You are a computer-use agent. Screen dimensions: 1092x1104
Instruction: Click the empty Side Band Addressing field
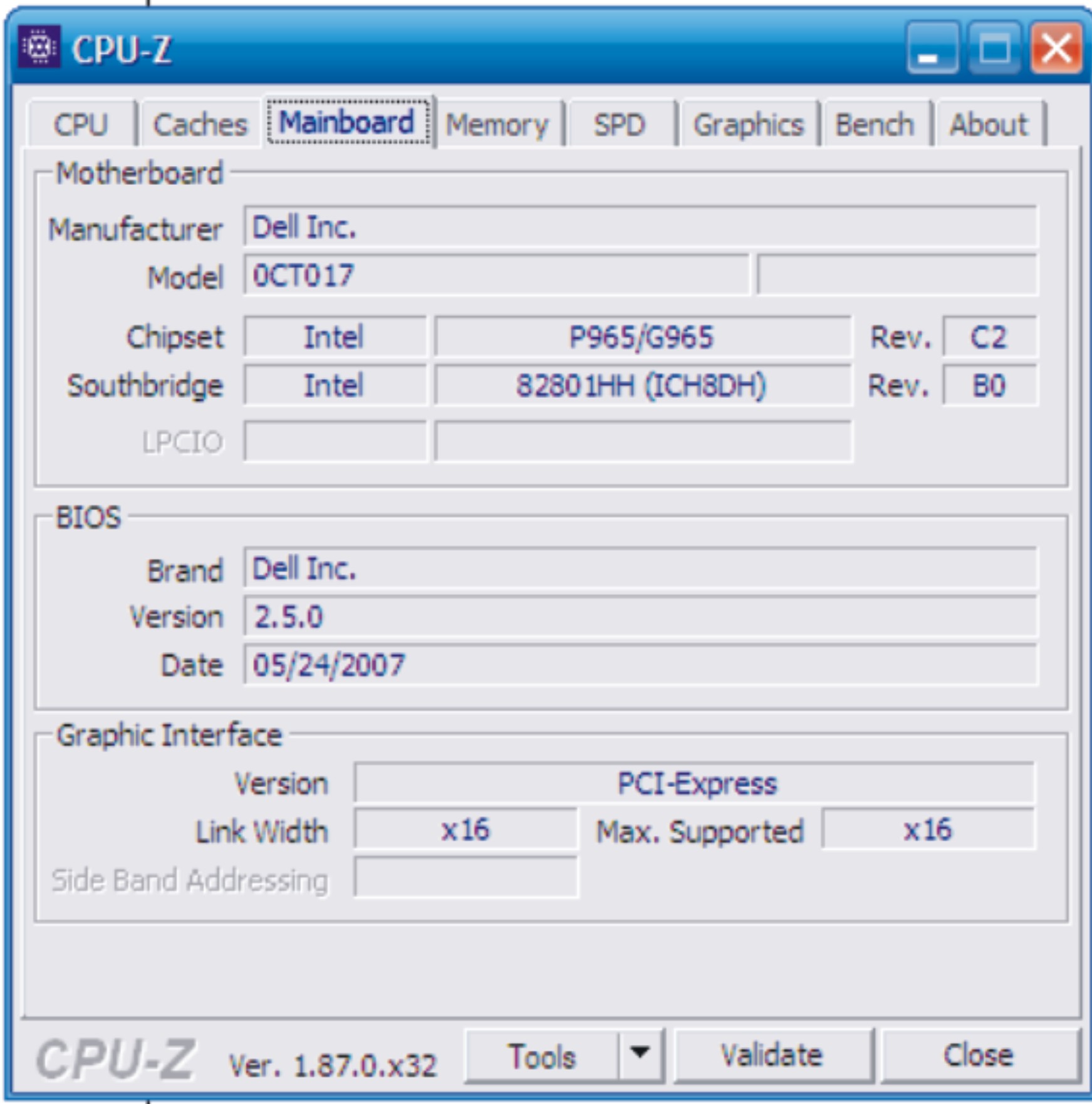point(465,877)
